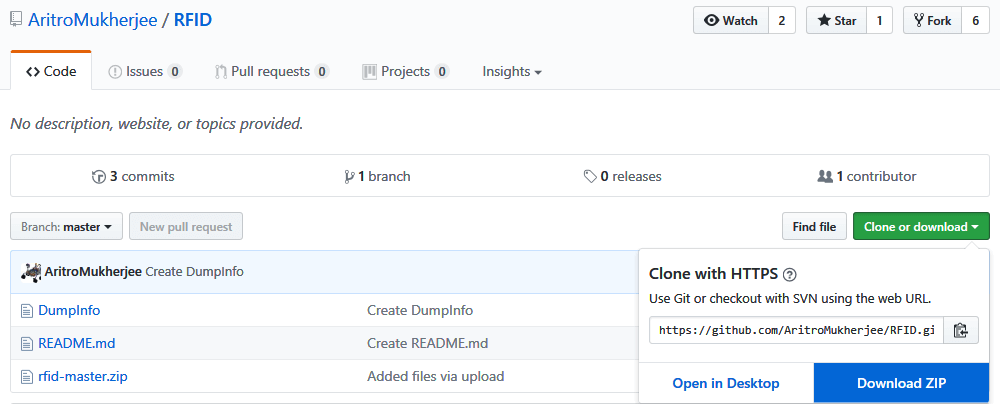Click AritroMukherjee's avatar in the commit bar
Image resolution: width=1000 pixels, height=404 pixels.
tap(31, 272)
